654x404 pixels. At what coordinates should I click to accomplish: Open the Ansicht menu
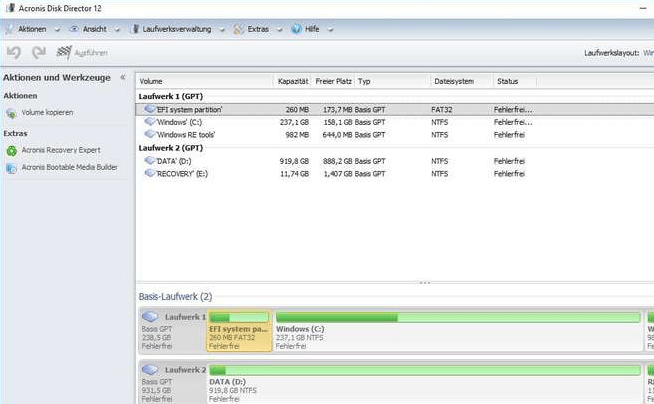95,29
